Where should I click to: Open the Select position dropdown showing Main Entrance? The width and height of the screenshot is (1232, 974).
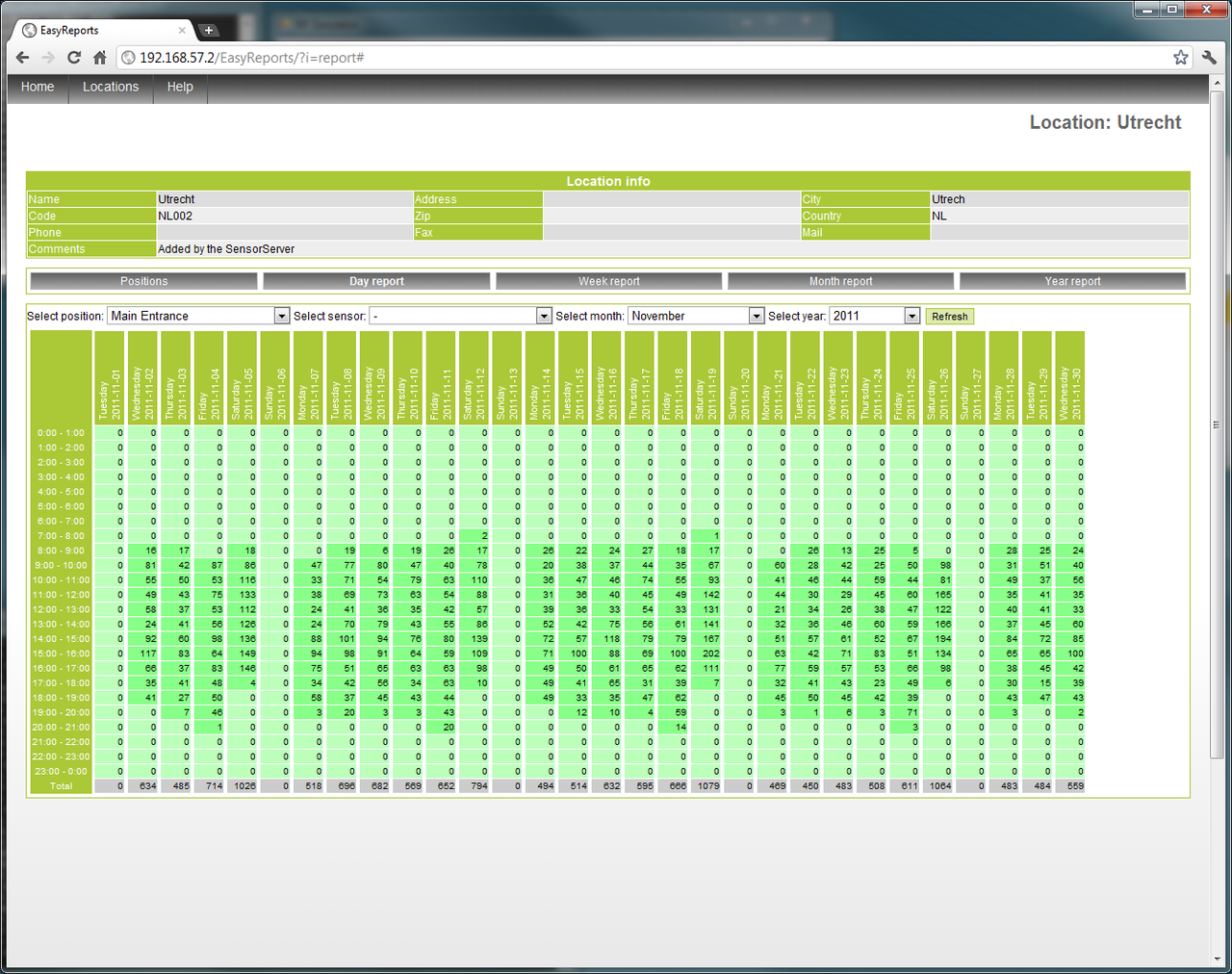[x=280, y=315]
